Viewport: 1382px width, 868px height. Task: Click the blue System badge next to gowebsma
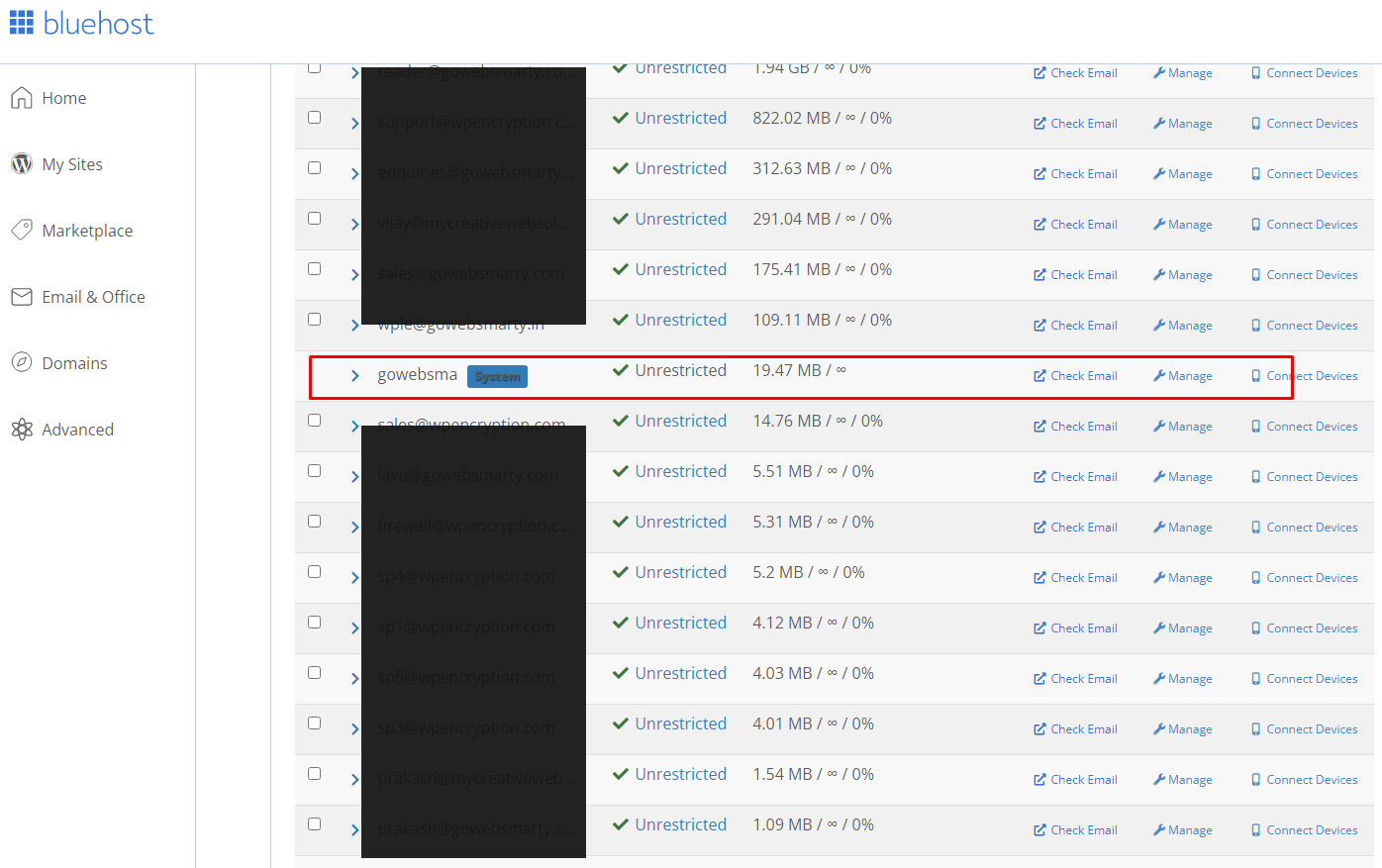coord(497,376)
